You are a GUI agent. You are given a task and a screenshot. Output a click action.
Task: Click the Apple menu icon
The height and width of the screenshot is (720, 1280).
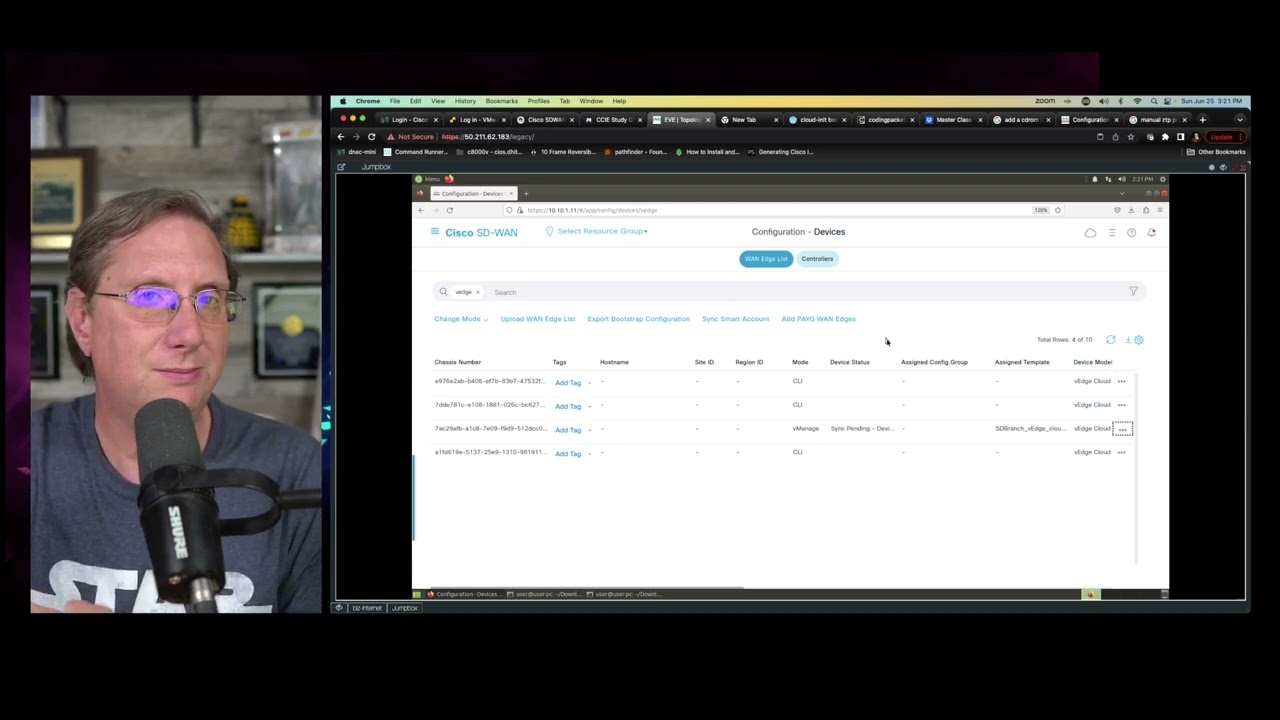(x=342, y=101)
